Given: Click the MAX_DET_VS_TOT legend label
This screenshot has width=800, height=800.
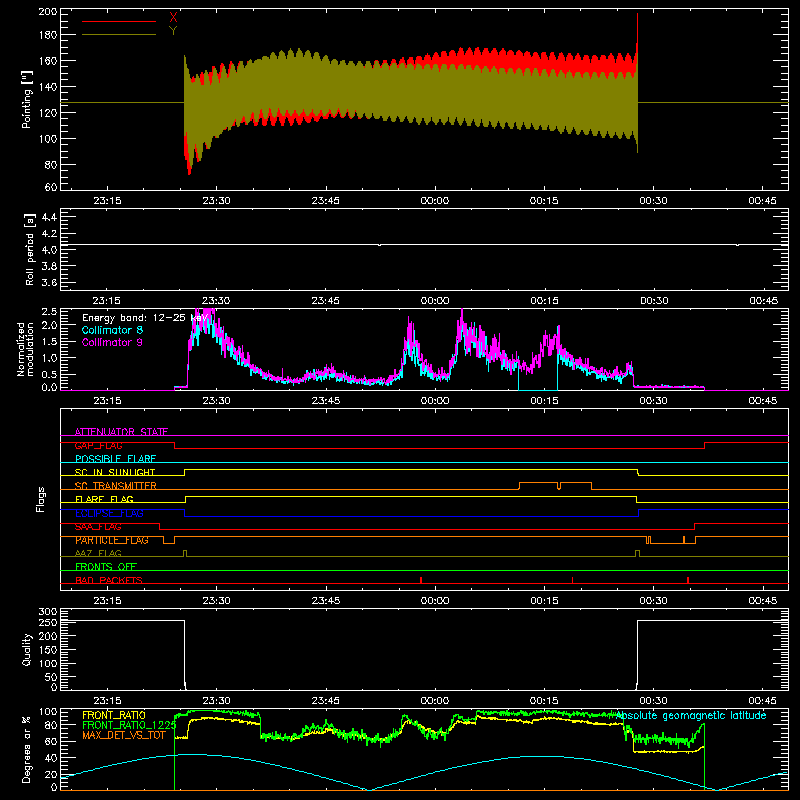Looking at the screenshot, I should 124,735.
